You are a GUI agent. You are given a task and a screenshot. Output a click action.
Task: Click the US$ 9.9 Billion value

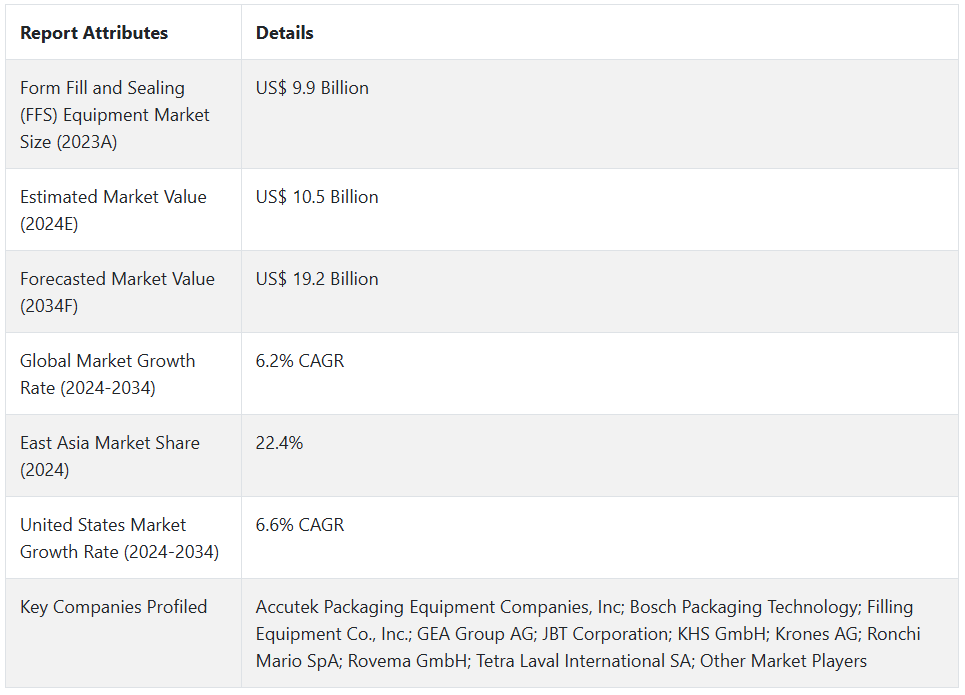coord(312,88)
